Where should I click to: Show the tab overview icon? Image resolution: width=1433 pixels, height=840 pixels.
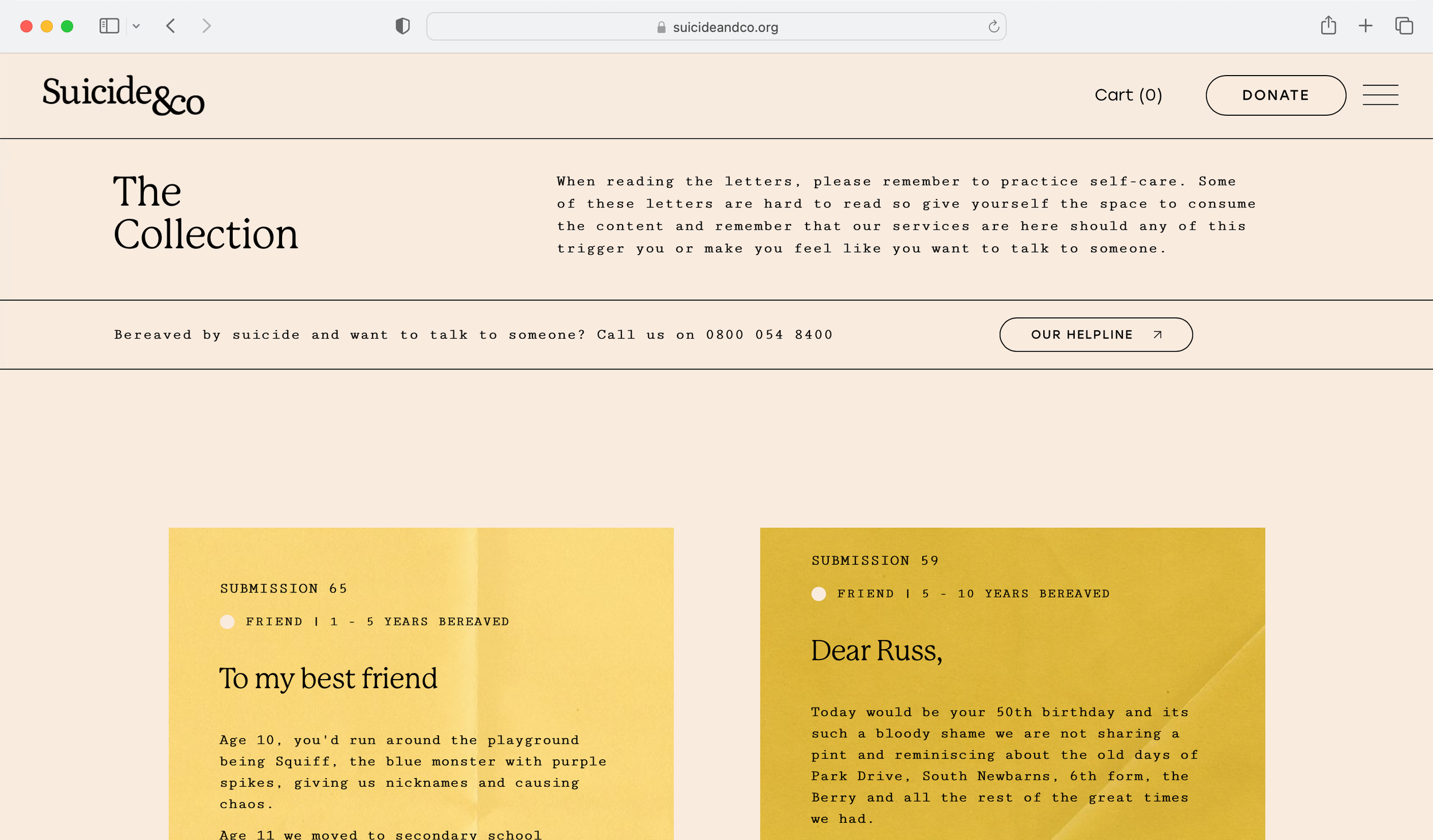1404,26
